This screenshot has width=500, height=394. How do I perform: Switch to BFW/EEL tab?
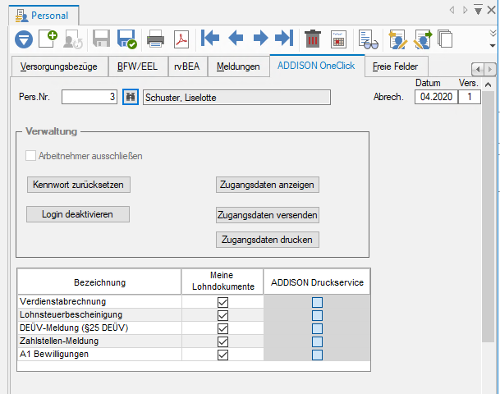pyautogui.click(x=138, y=67)
